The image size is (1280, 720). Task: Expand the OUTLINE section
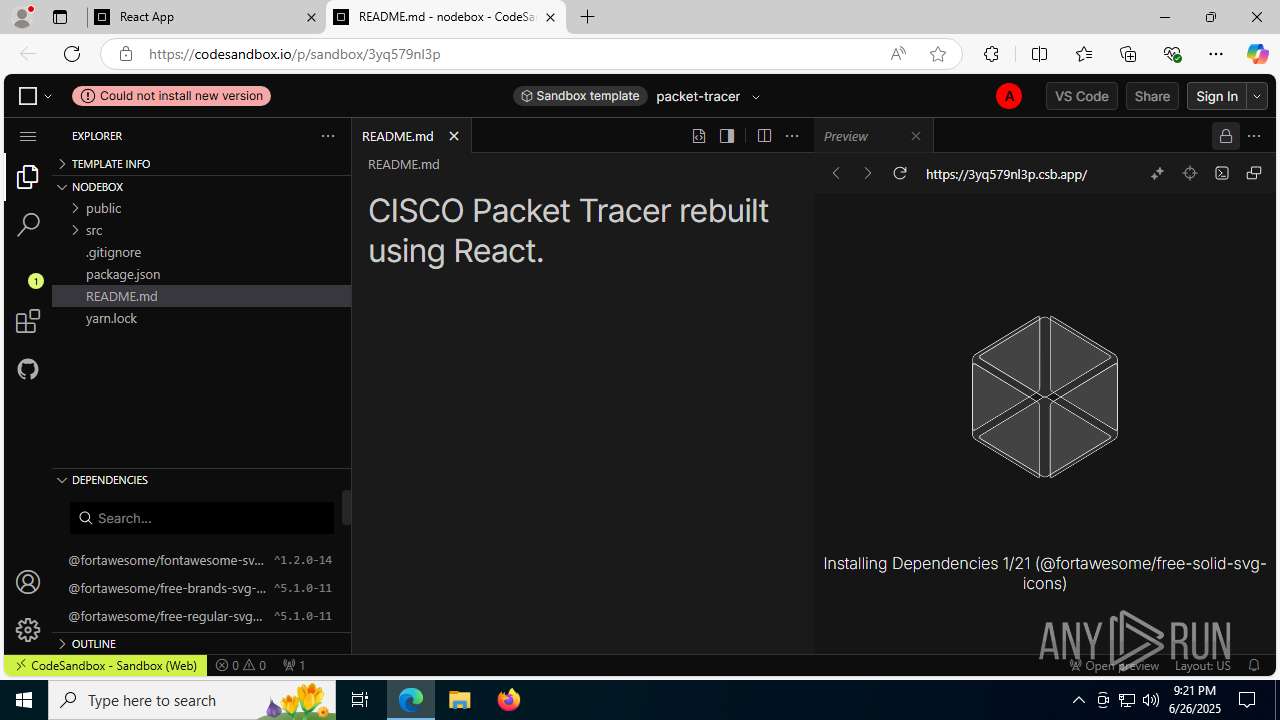tap(201, 644)
